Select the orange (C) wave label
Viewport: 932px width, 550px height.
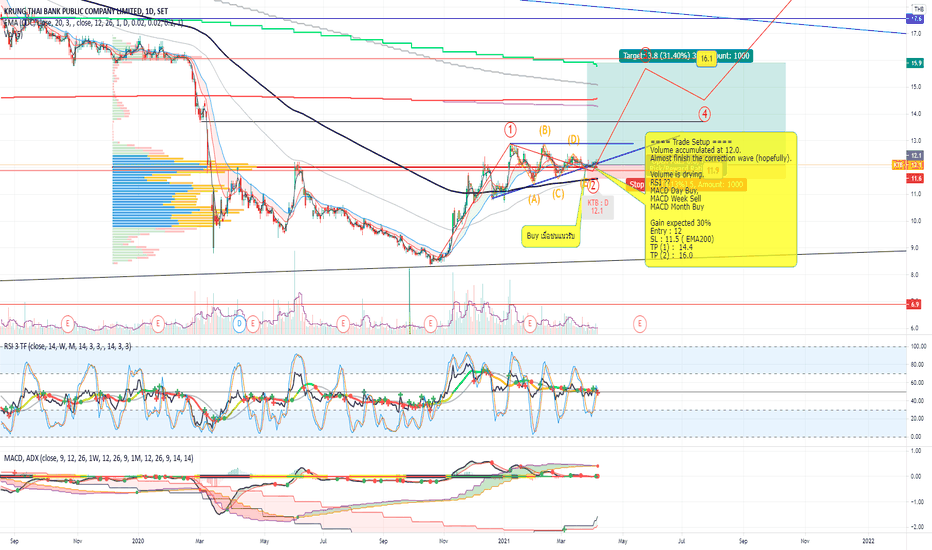[558, 194]
